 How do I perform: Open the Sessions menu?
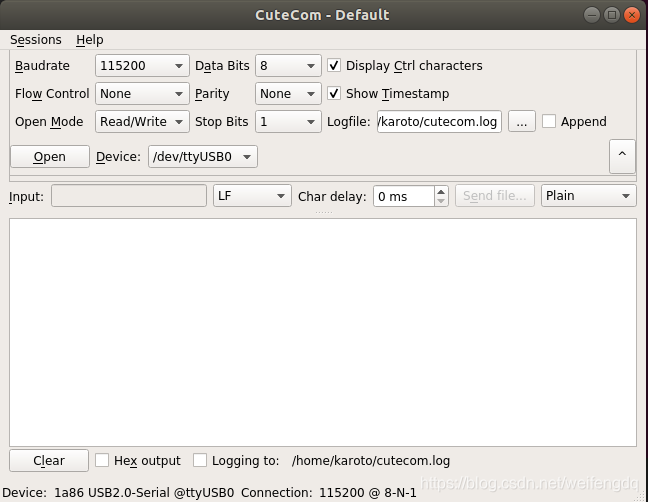point(36,40)
